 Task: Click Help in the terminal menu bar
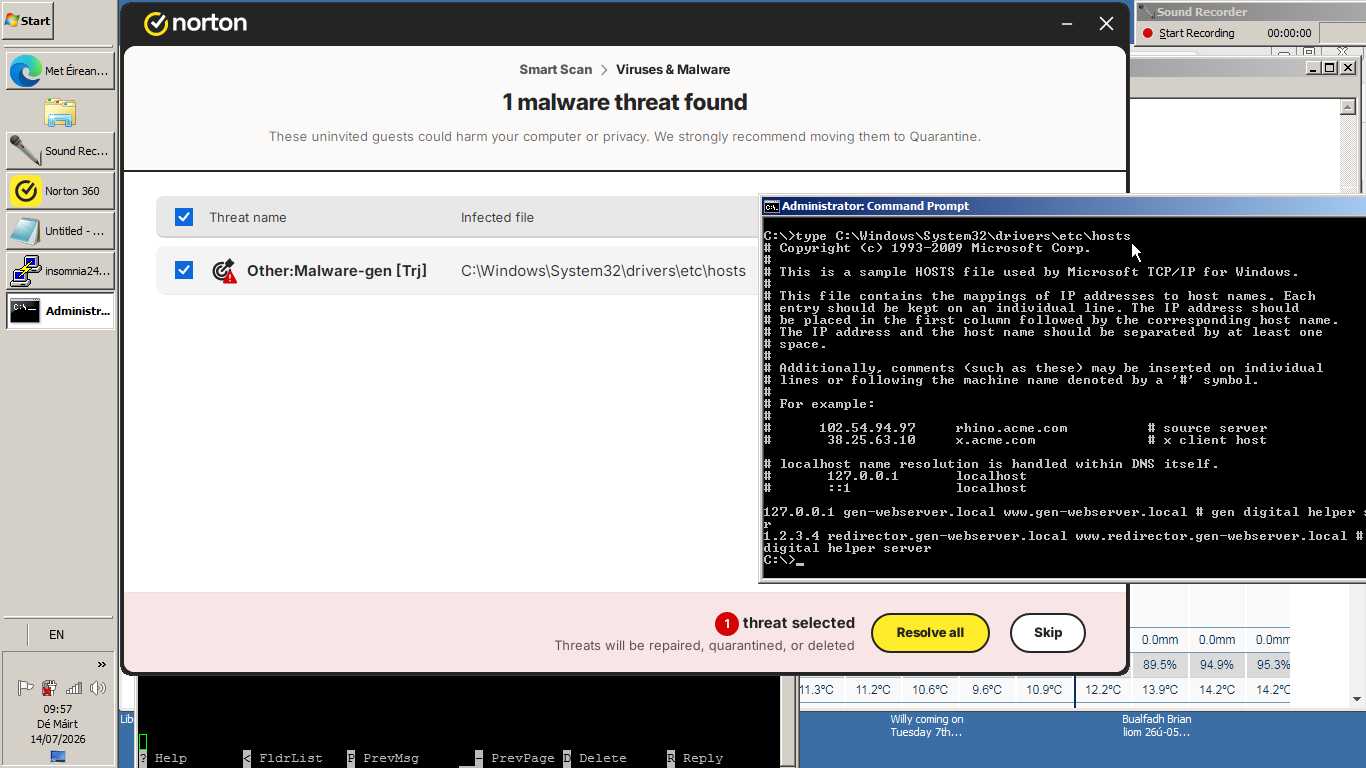(x=171, y=758)
